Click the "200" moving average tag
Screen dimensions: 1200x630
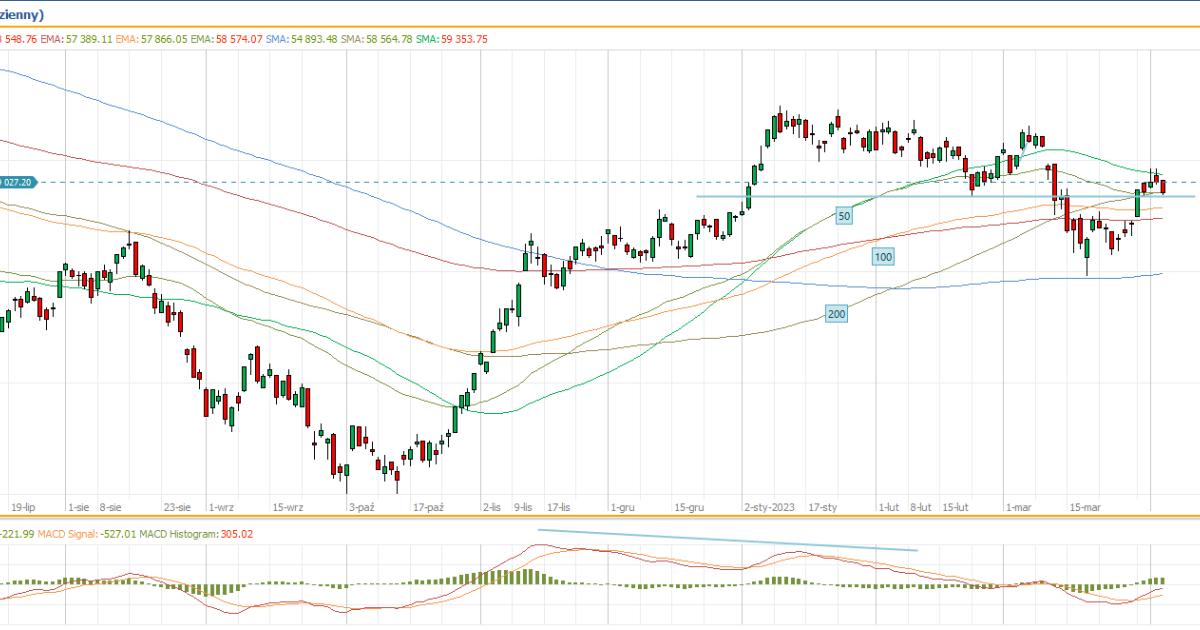pyautogui.click(x=836, y=314)
